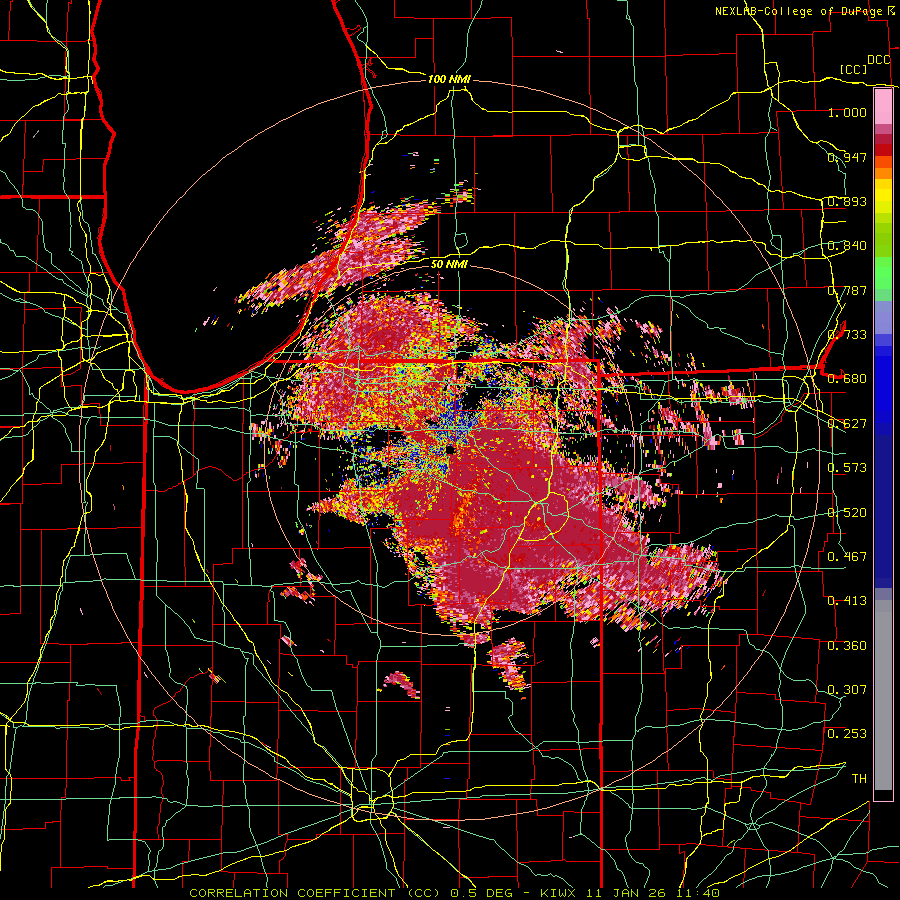The image size is (900, 900).
Task: Select the 0.573 value on the color scale
Action: [847, 468]
